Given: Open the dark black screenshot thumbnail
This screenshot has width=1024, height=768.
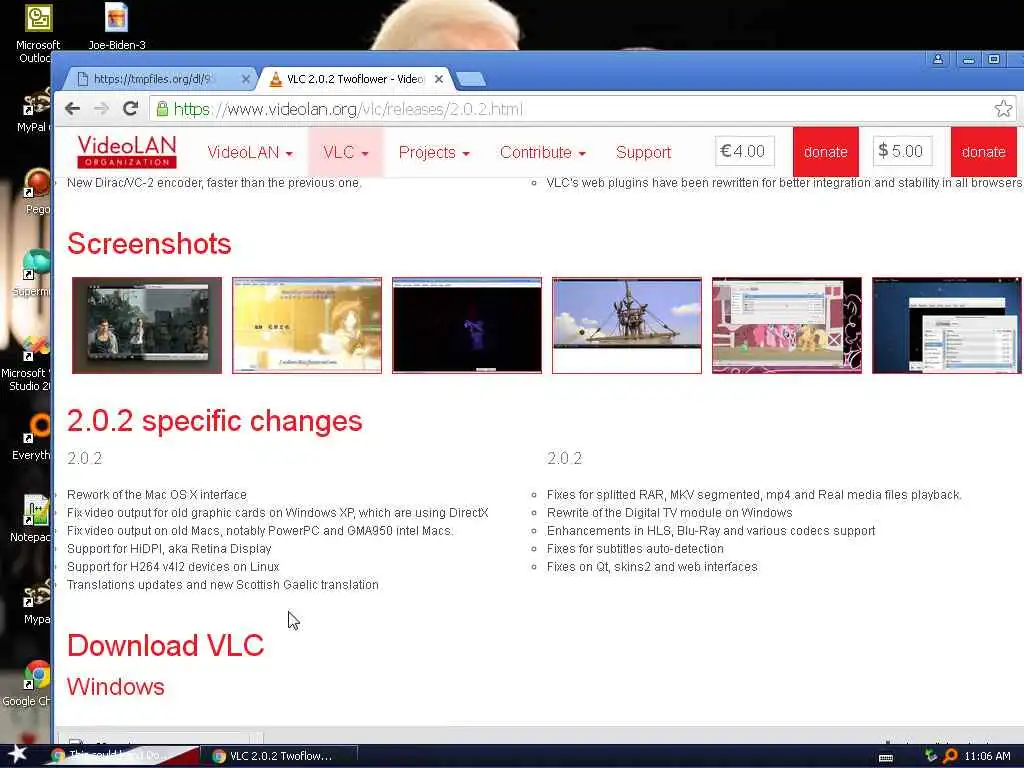Looking at the screenshot, I should tap(467, 325).
